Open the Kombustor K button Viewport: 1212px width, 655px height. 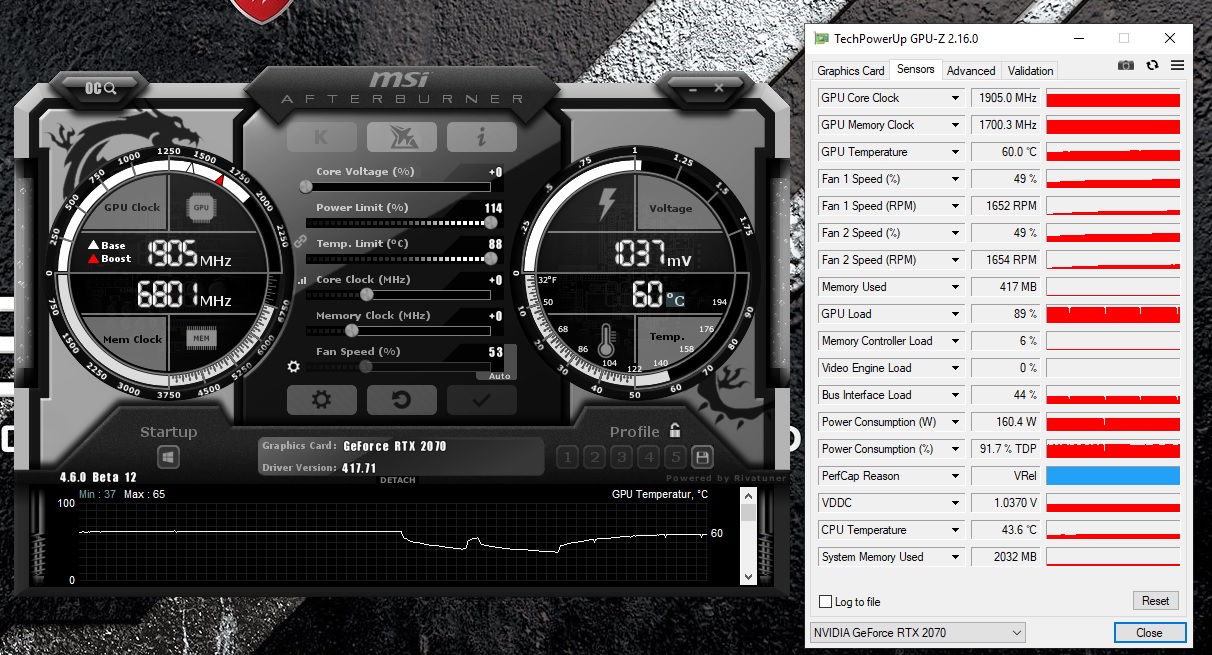tap(321, 137)
